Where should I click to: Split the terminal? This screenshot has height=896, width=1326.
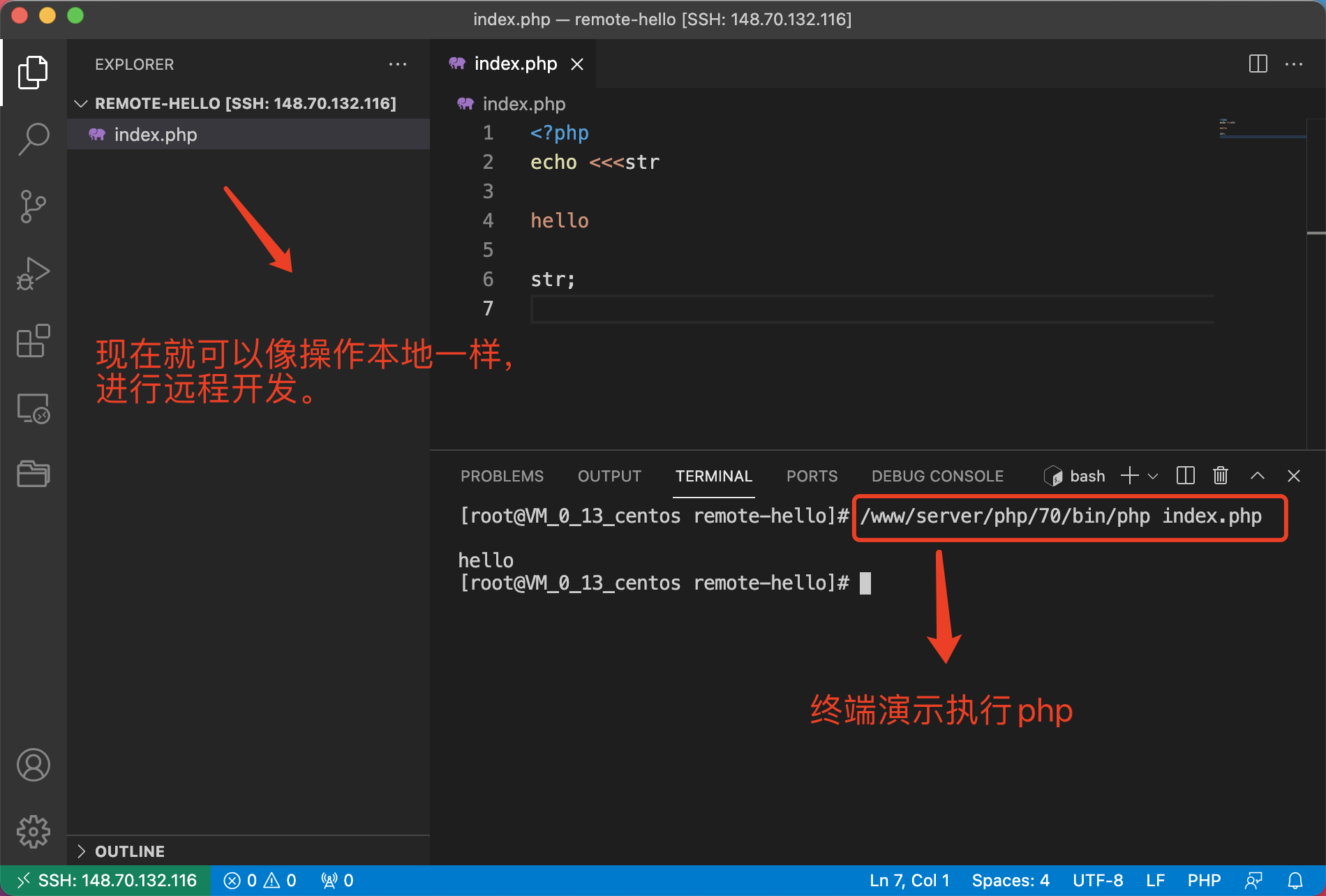[1185, 476]
